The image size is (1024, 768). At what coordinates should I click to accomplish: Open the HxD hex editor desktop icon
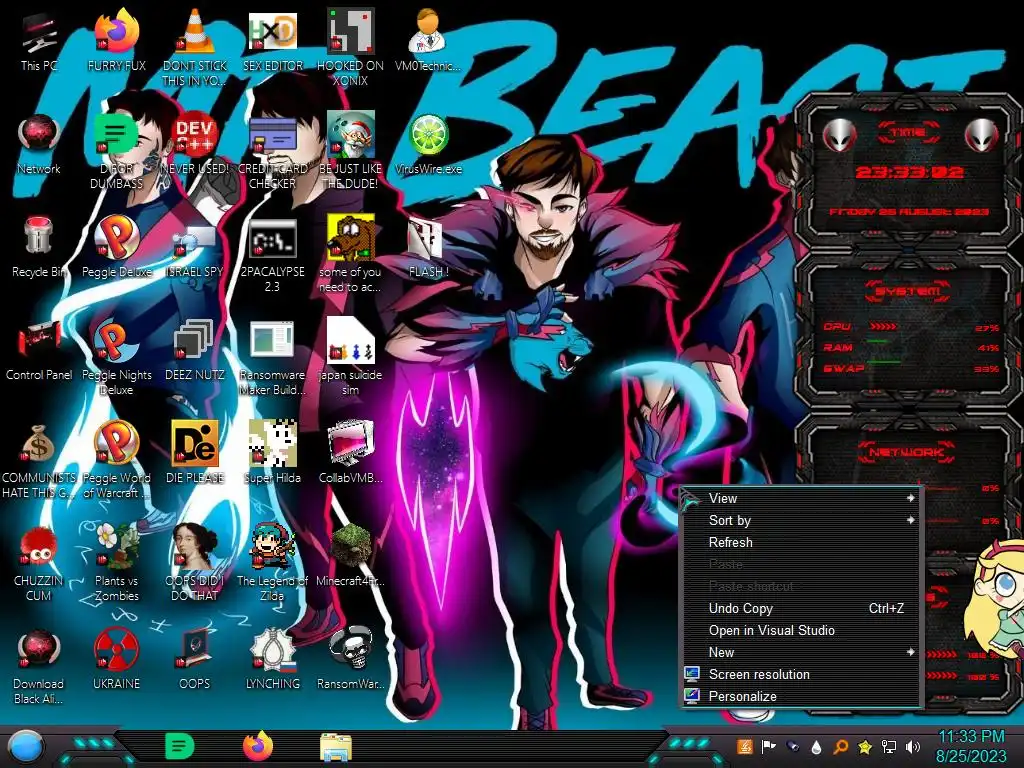point(272,40)
